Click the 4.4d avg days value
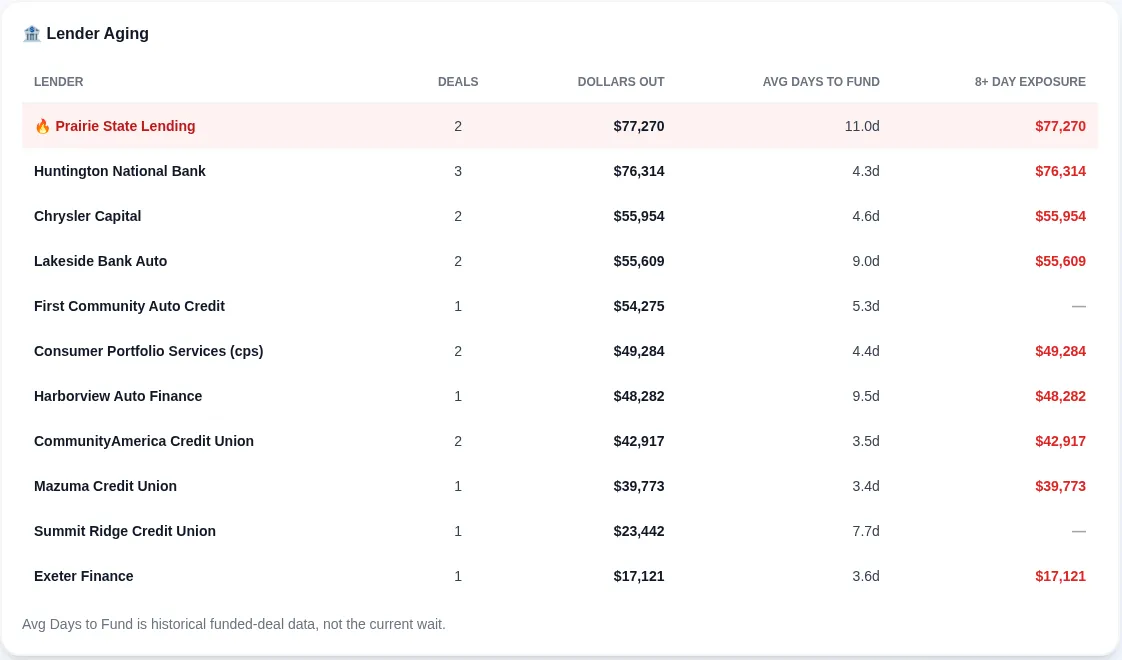 pos(866,351)
